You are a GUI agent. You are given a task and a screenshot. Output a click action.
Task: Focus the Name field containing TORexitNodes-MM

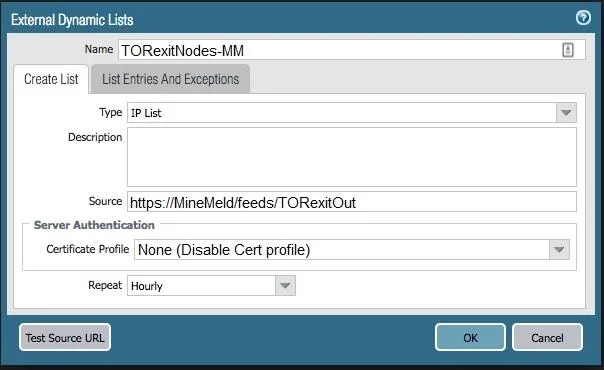pos(352,50)
